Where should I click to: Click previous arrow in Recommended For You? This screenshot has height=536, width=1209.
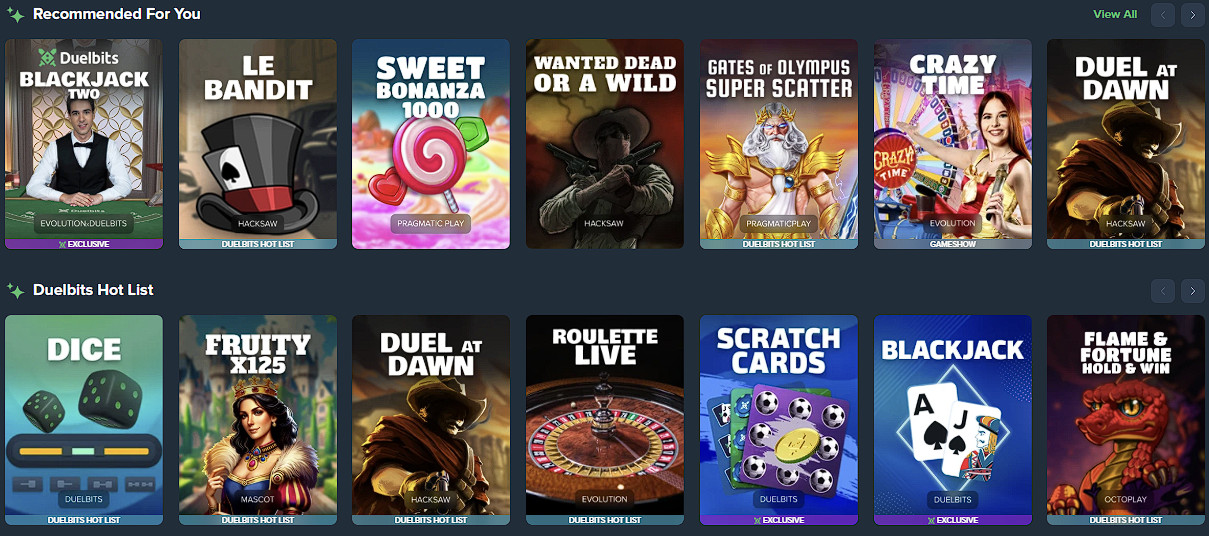point(1162,14)
